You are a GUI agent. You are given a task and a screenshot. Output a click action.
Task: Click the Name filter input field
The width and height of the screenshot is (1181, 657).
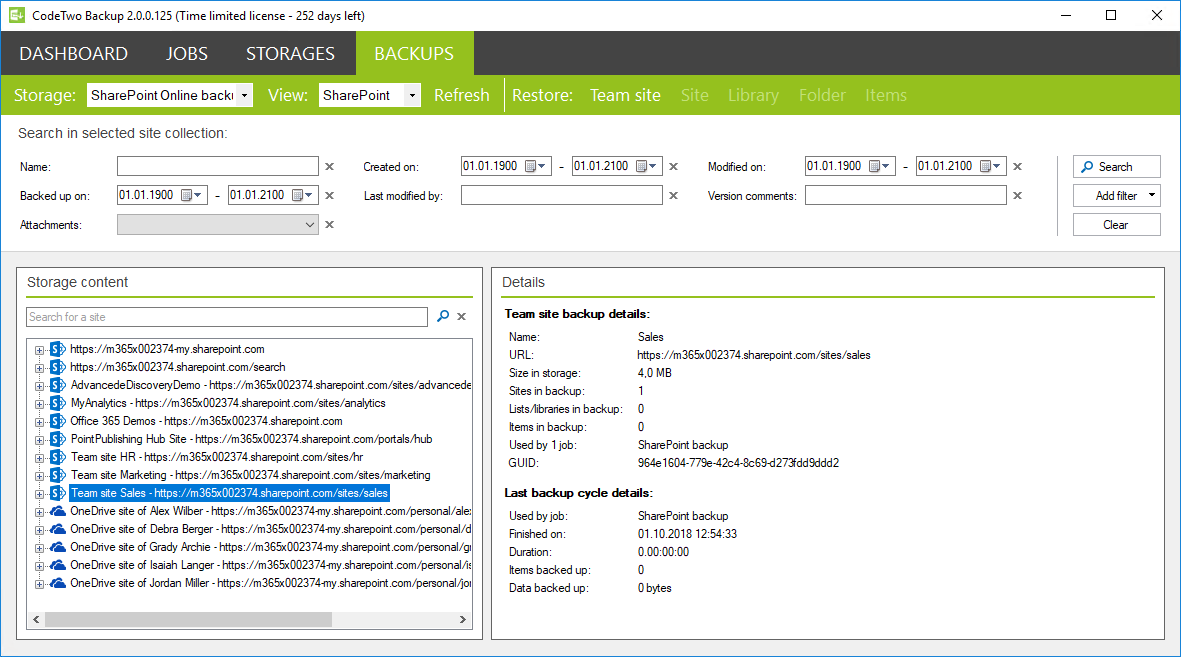(x=218, y=166)
